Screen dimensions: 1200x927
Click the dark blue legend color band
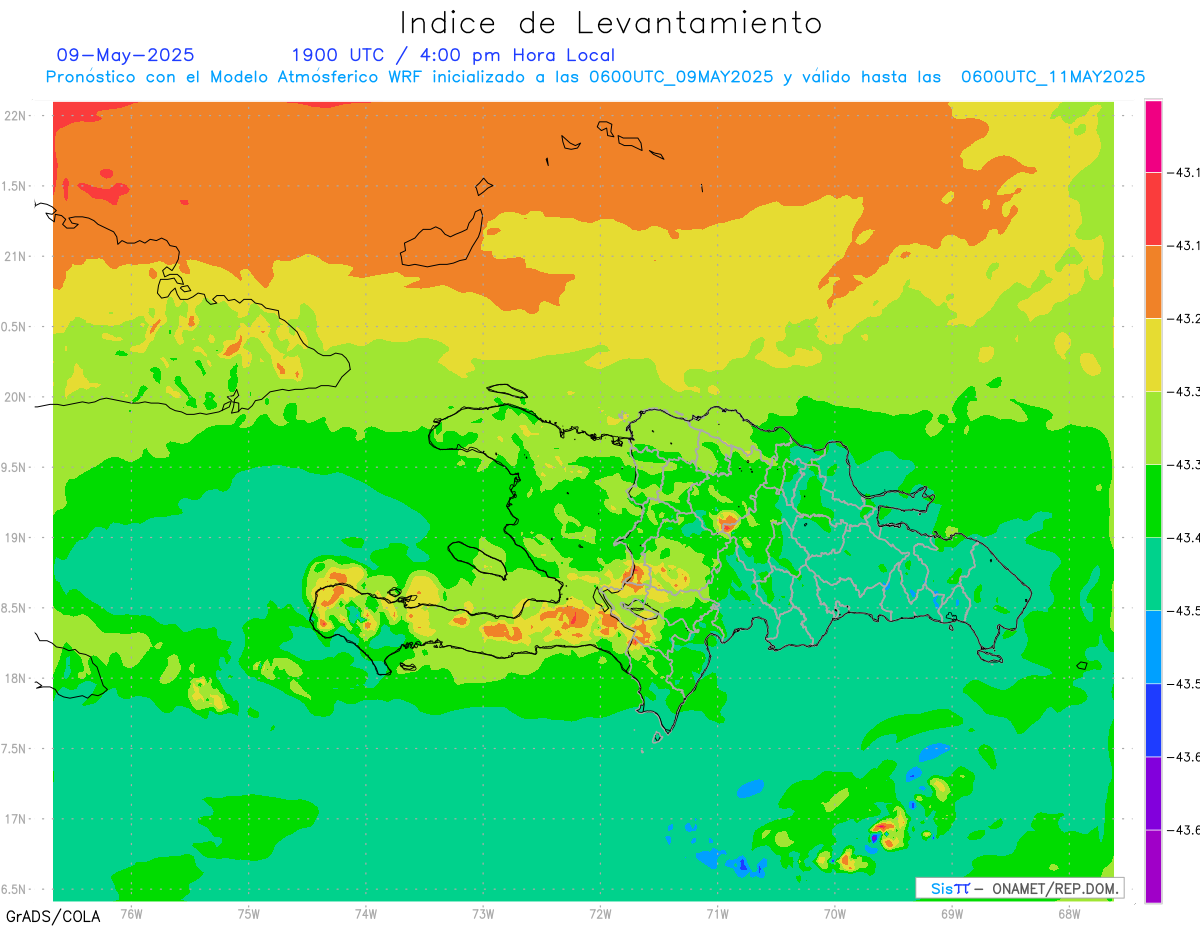(1153, 720)
